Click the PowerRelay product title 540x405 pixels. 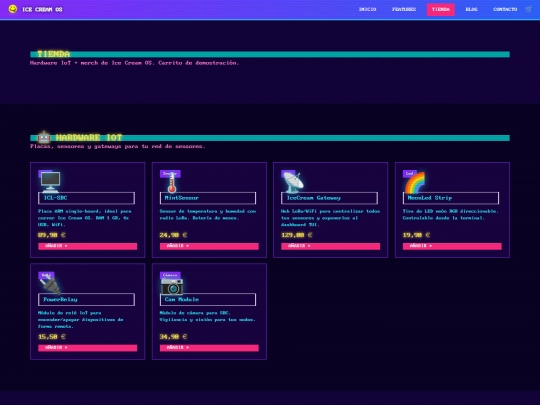click(86, 300)
